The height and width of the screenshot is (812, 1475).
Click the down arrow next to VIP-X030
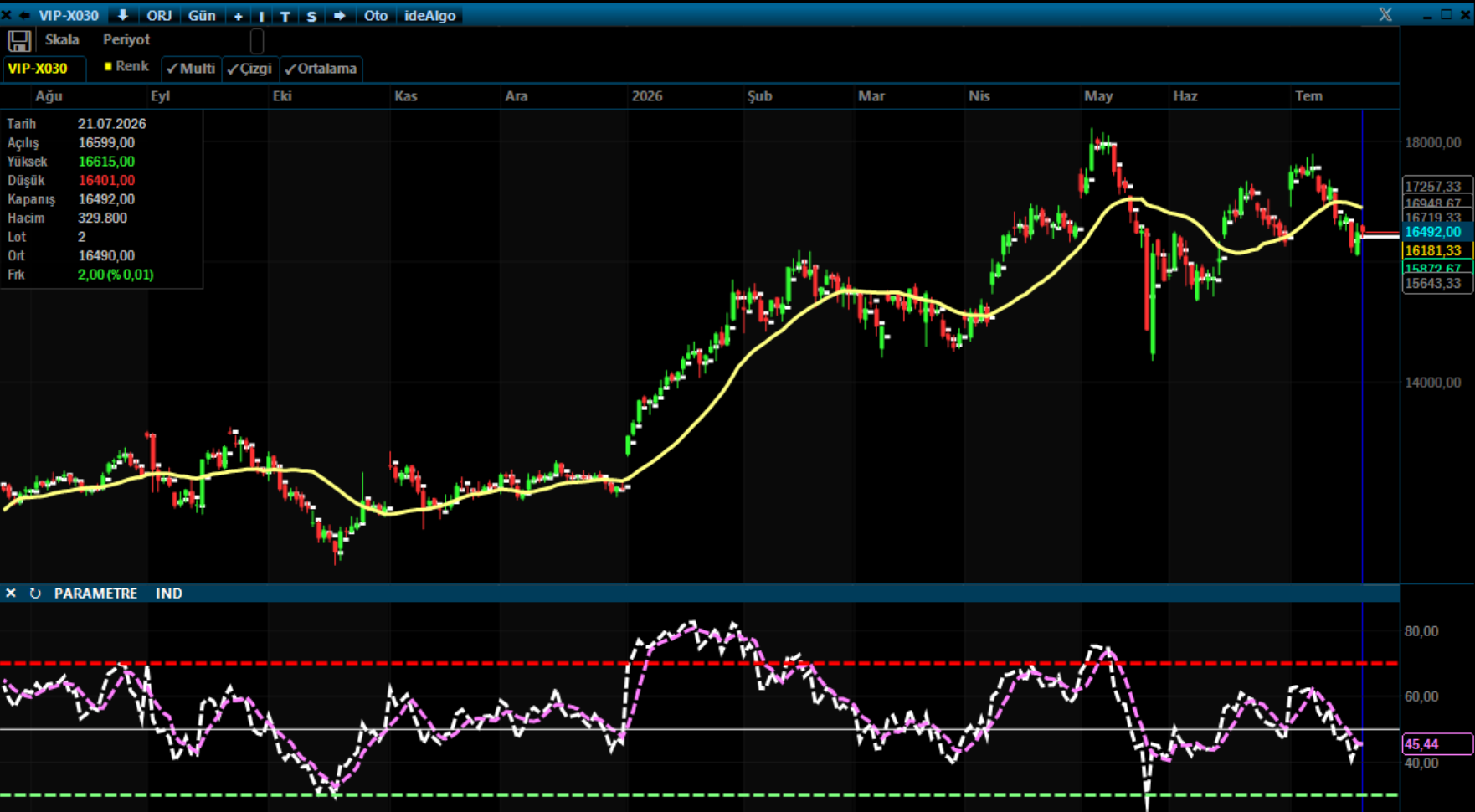pyautogui.click(x=122, y=15)
